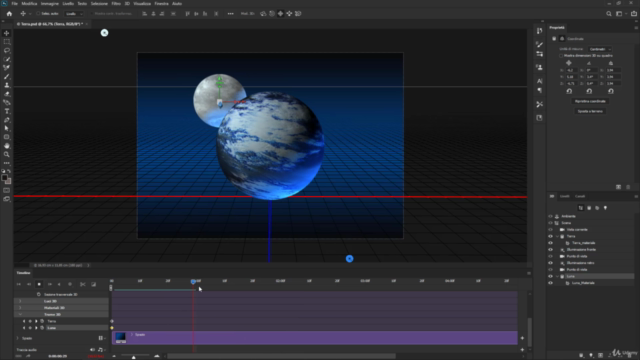Screen dimensions: 640x360
Task: Filter 3D panel by lights
Action: point(605,208)
